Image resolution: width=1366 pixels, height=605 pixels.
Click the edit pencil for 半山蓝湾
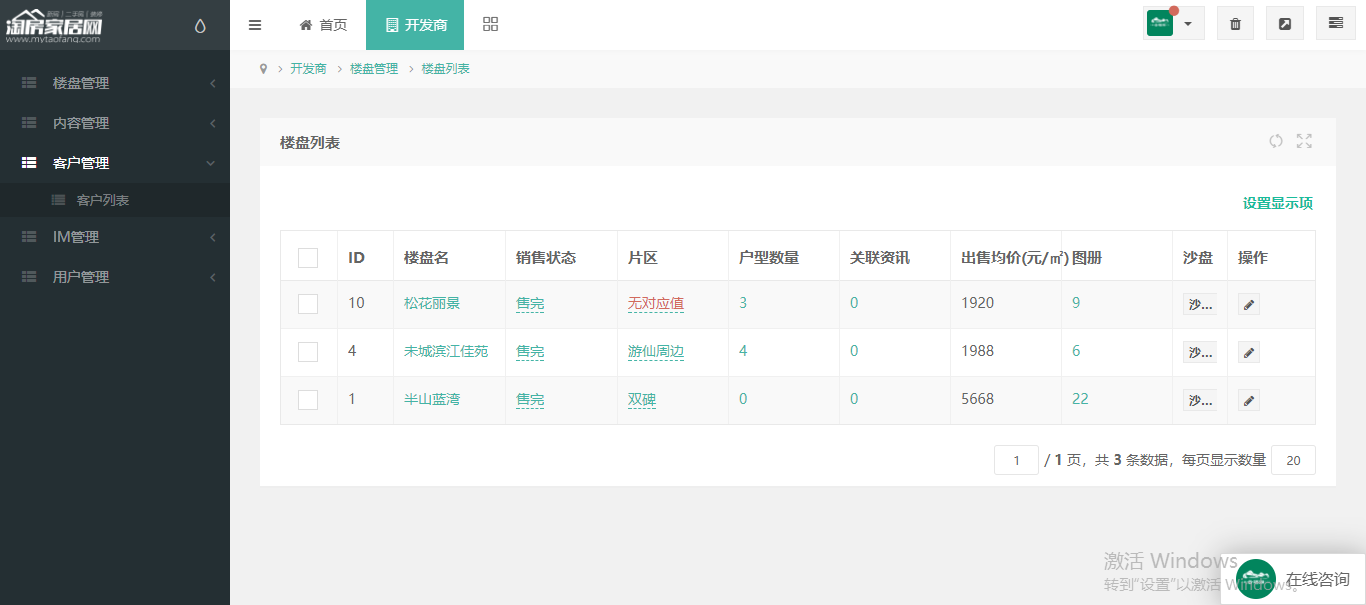tap(1248, 400)
